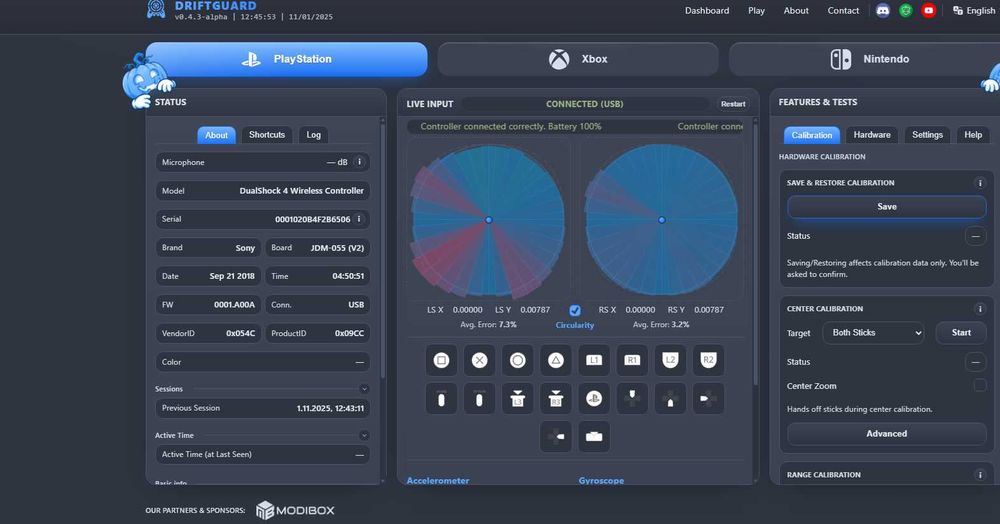Open the Discord link icon
The width and height of the screenshot is (1000, 524).
883,10
